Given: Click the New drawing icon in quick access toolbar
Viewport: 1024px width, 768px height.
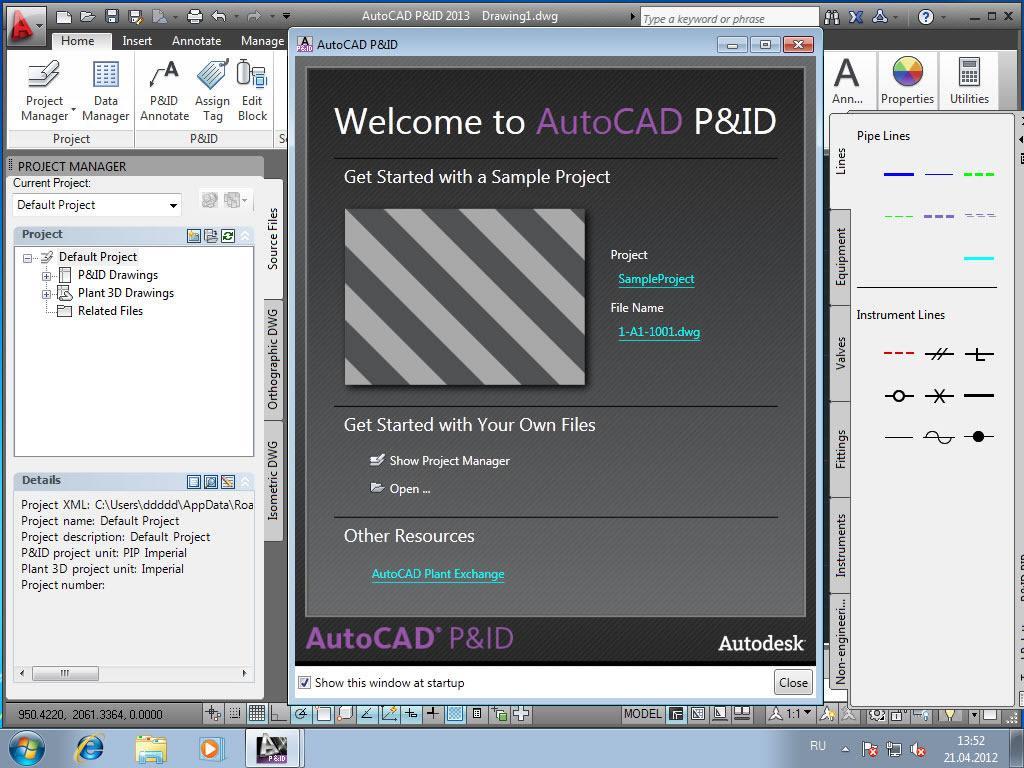Looking at the screenshot, I should [x=63, y=16].
